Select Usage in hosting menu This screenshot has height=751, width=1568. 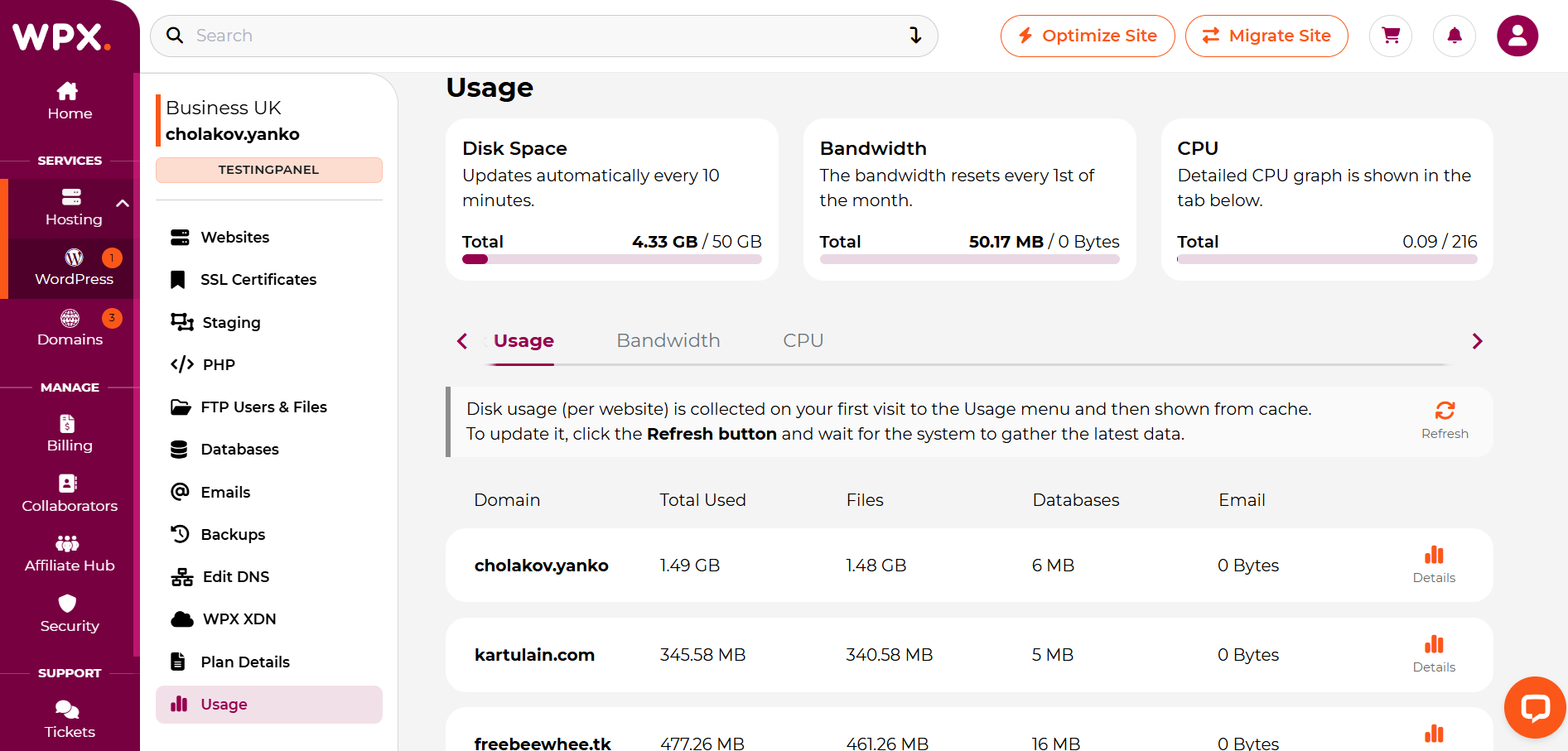point(269,705)
